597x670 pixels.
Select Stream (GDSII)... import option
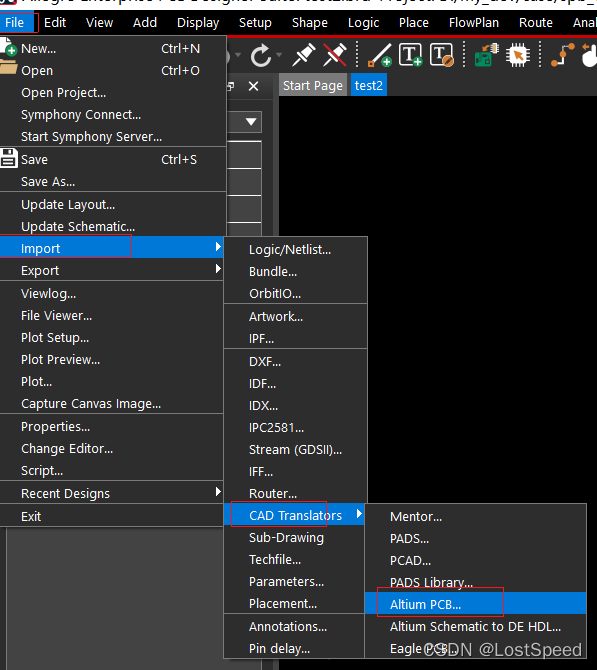[x=296, y=450]
